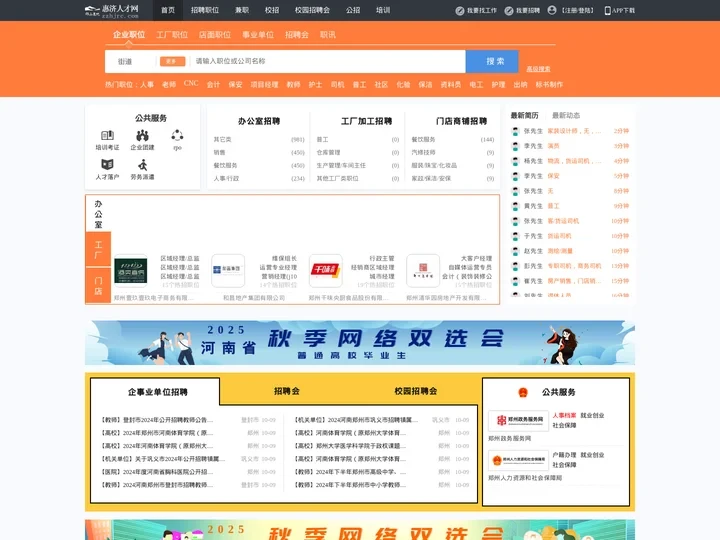The width and height of the screenshot is (720, 540).
Task: Open 【医院】2024年度河南省胸科医院 announcement
Action: [x=157, y=472]
